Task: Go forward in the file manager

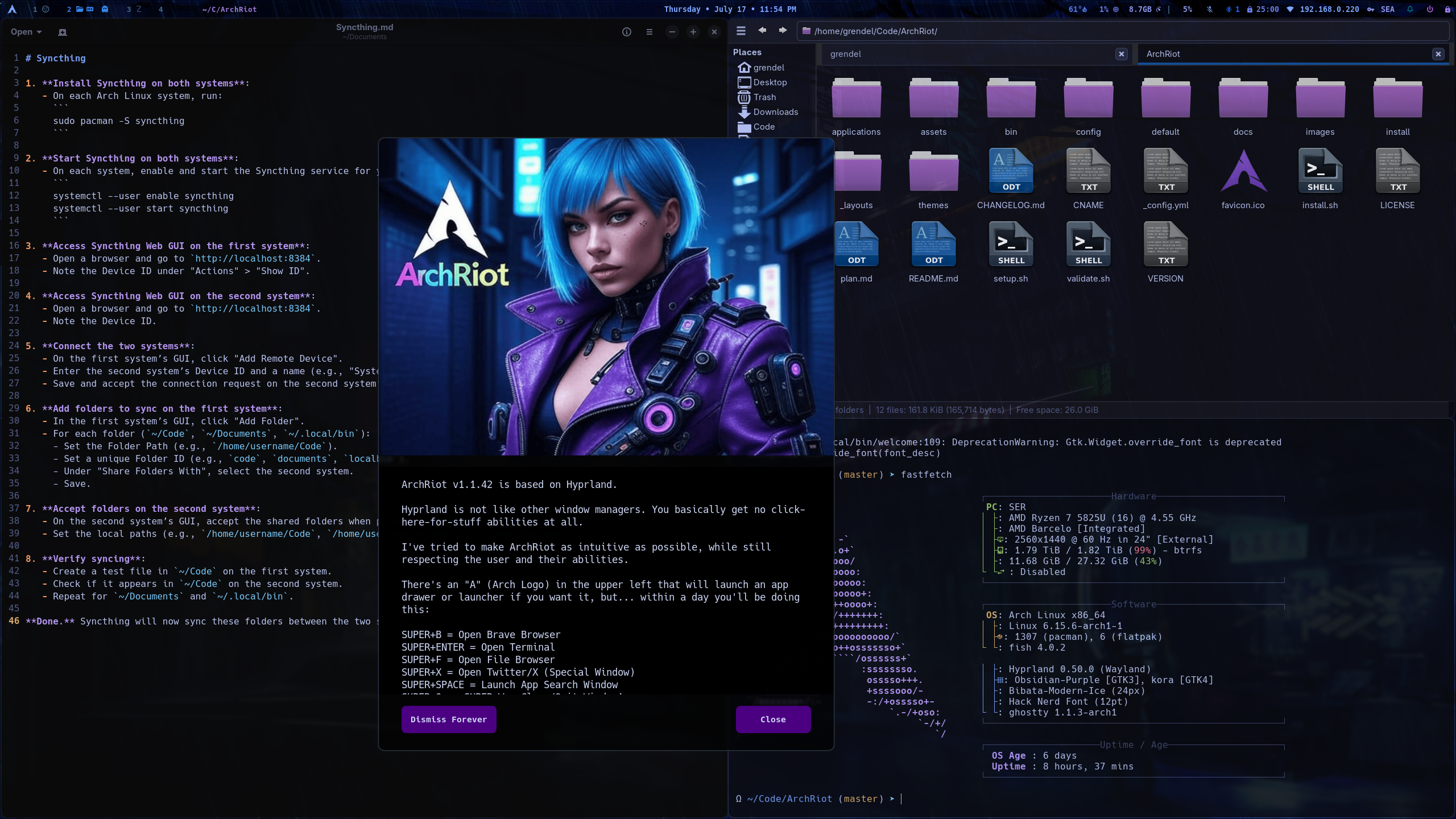Action: coord(783,31)
